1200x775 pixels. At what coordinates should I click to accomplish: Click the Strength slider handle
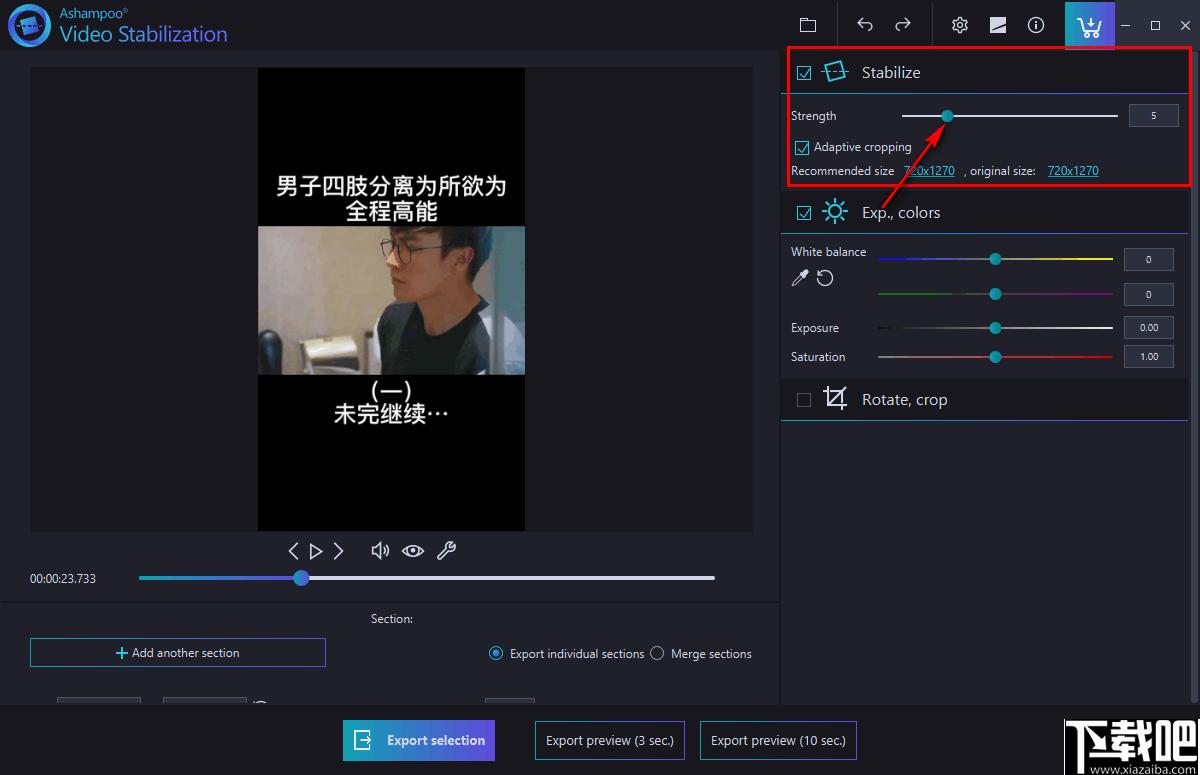click(947, 116)
